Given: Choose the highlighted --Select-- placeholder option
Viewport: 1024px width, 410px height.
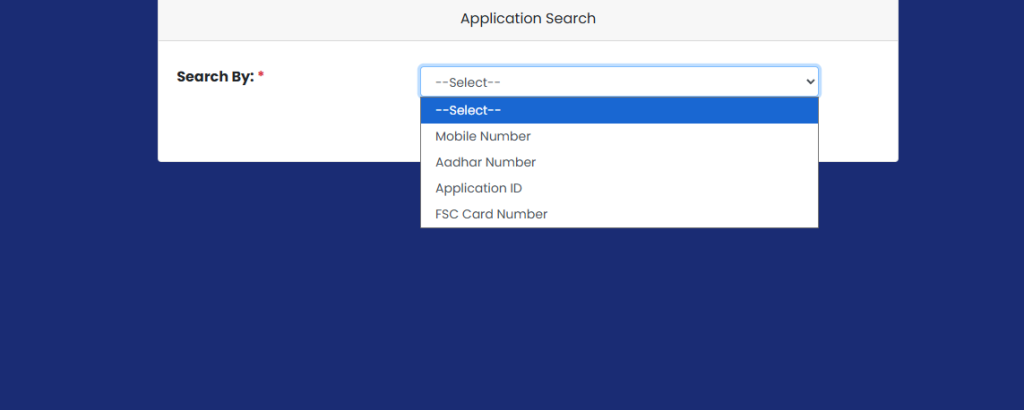Looking at the screenshot, I should click(x=468, y=110).
